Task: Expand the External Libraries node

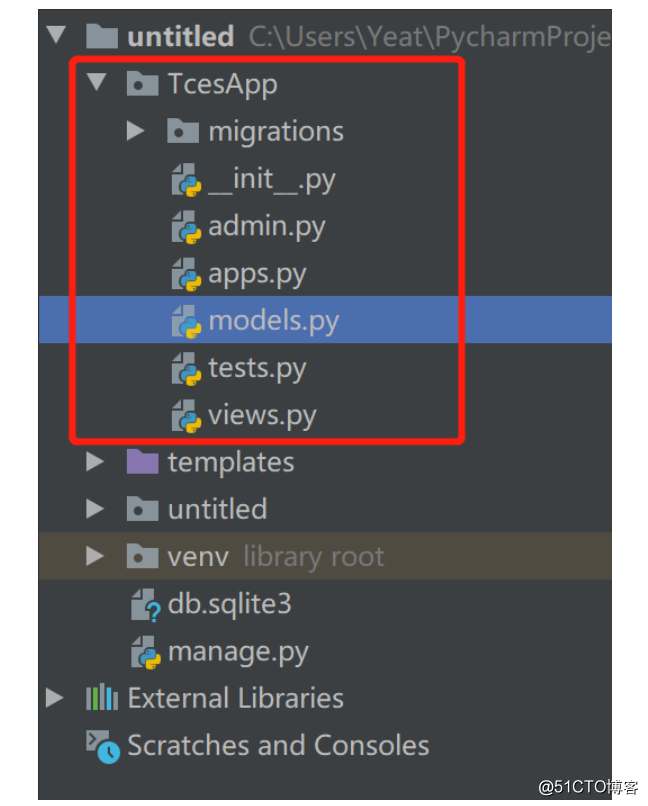Action: 55,698
